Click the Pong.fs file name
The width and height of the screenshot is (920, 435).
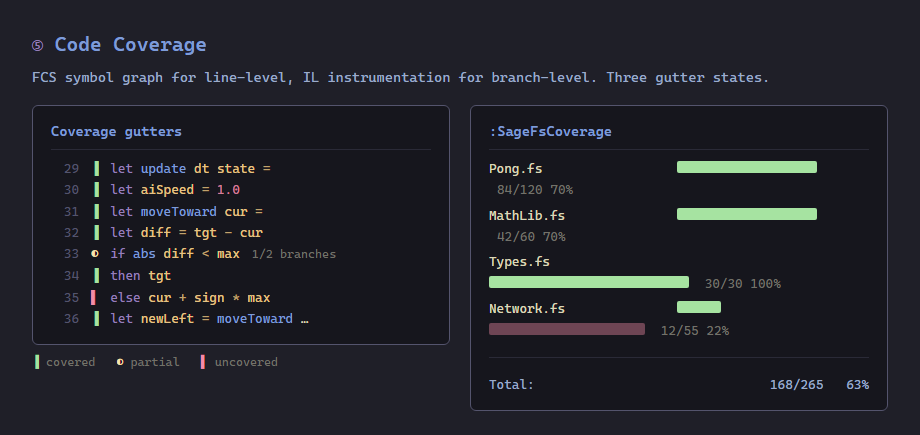click(x=516, y=169)
